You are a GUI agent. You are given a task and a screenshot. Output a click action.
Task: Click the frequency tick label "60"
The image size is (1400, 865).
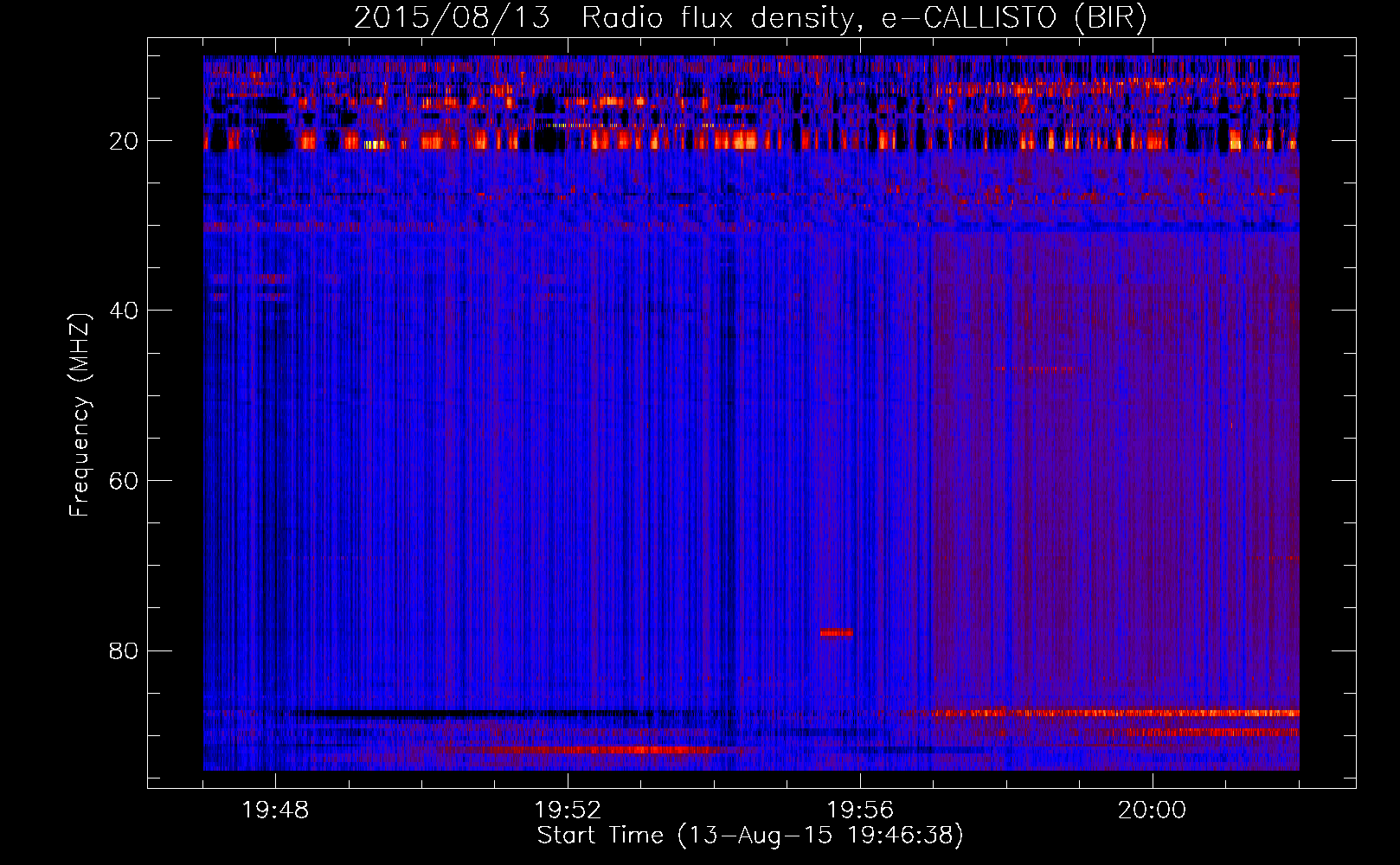[124, 481]
